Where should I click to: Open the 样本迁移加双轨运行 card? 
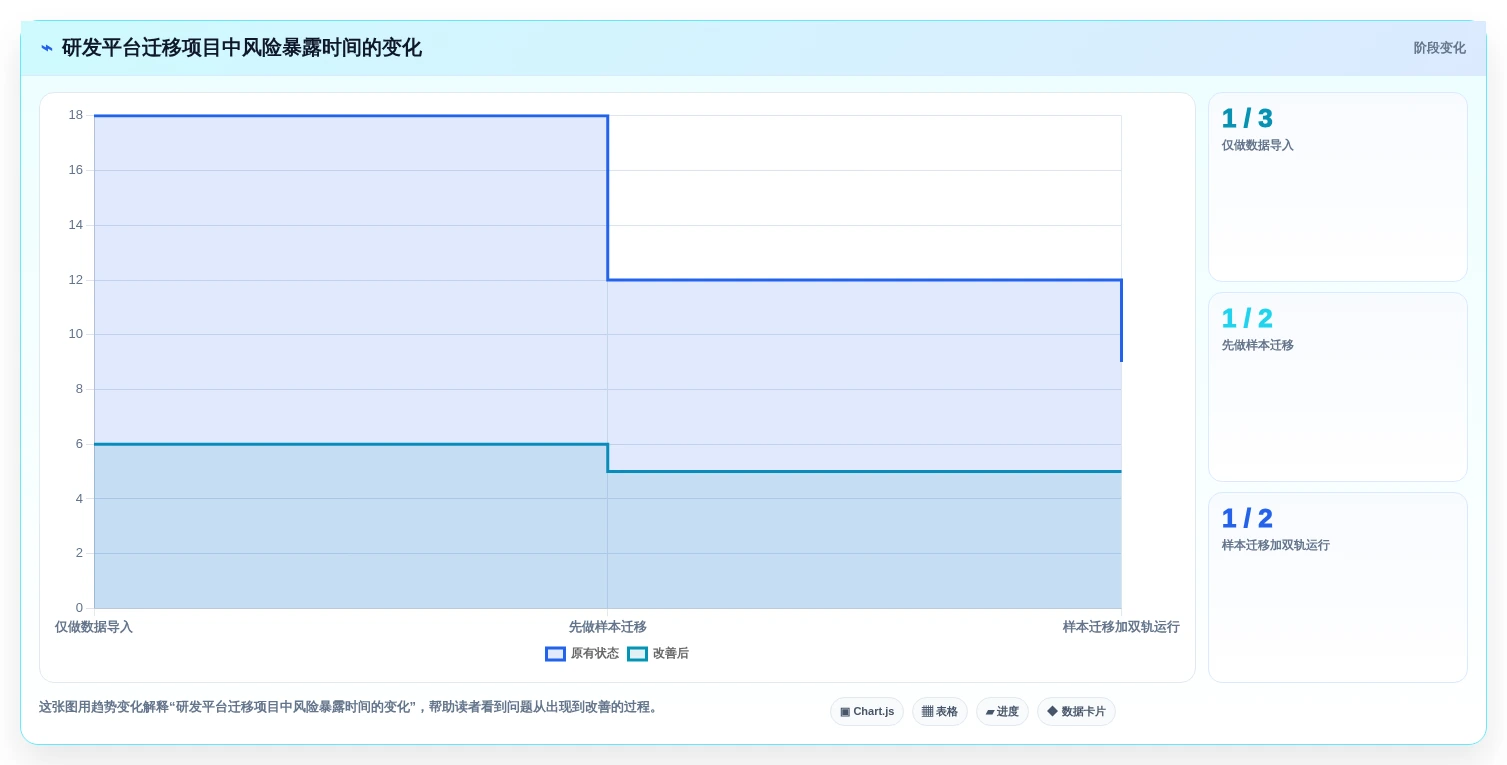click(x=1338, y=587)
